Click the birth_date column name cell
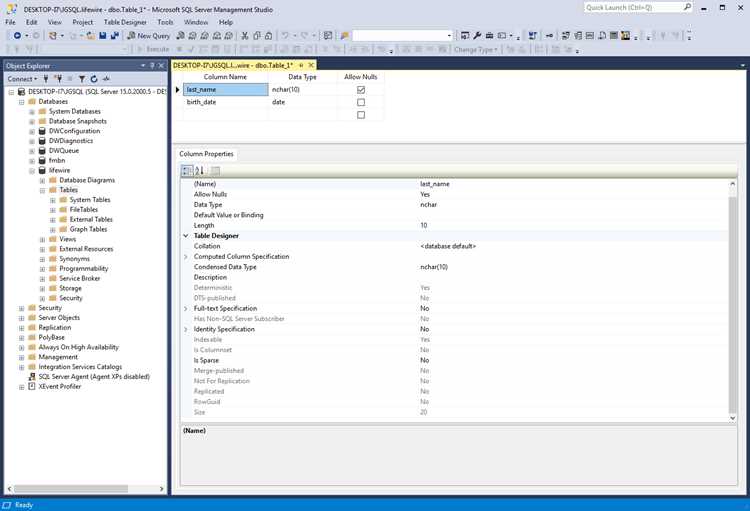This screenshot has height=511, width=750. (225, 102)
